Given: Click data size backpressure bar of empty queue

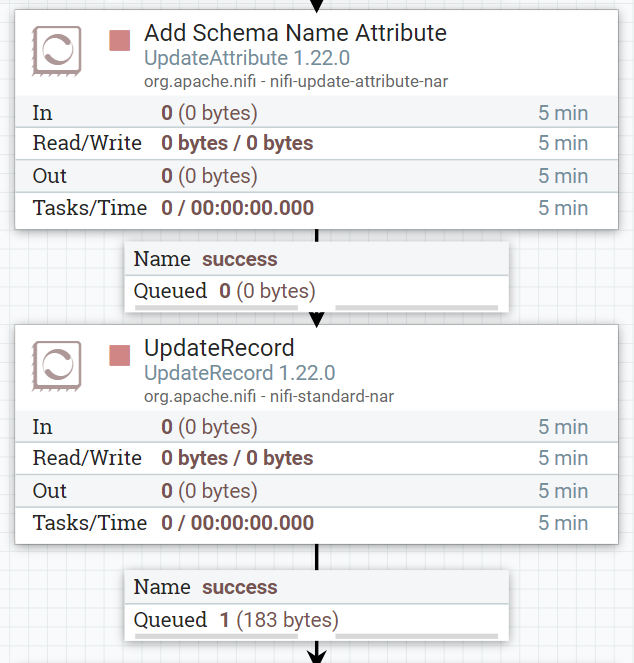Looking at the screenshot, I should 417,308.
